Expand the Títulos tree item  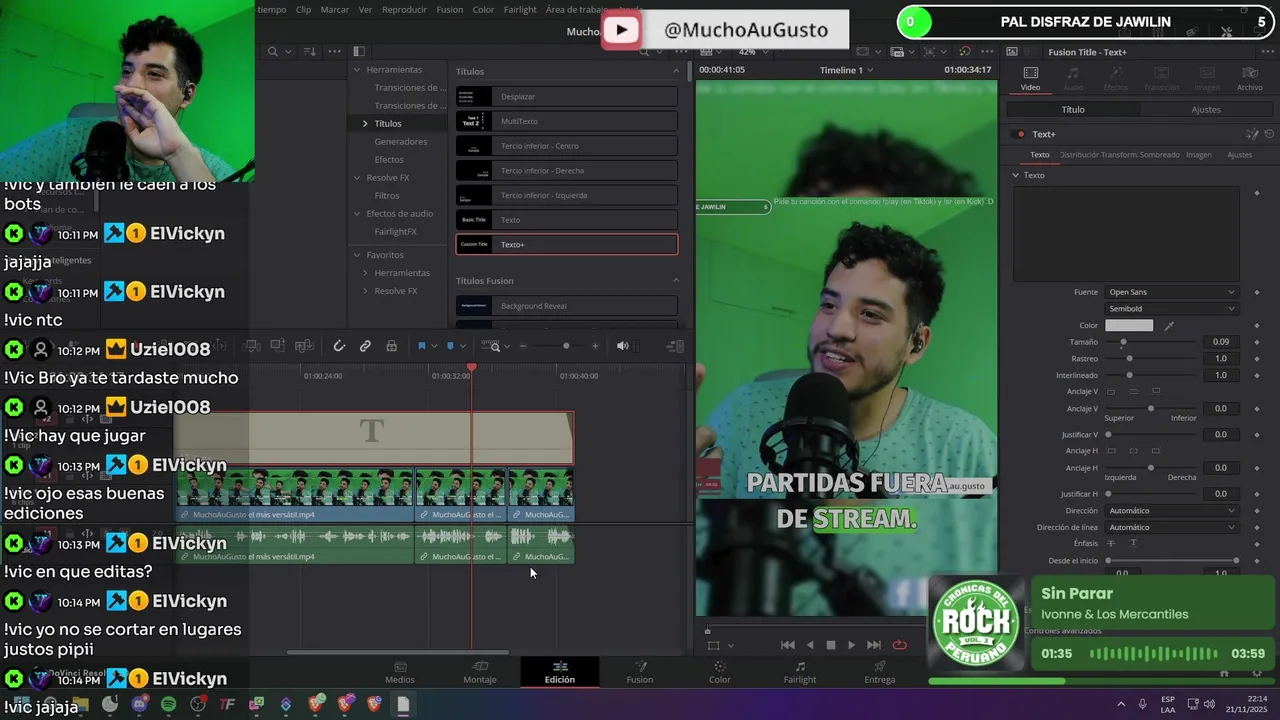click(x=365, y=124)
